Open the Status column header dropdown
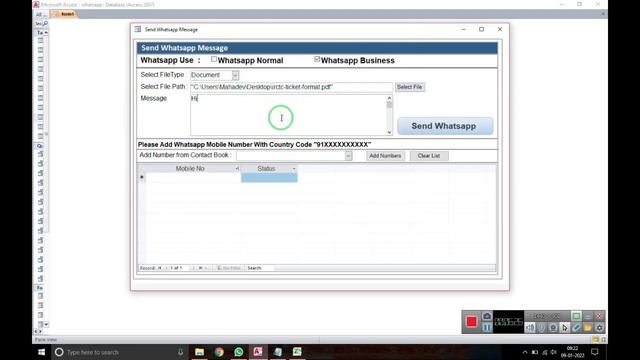 pyautogui.click(x=294, y=169)
